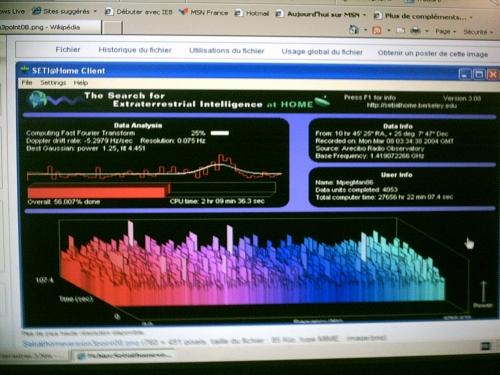
Task: Click the Power axis up arrow
Action: point(483,292)
